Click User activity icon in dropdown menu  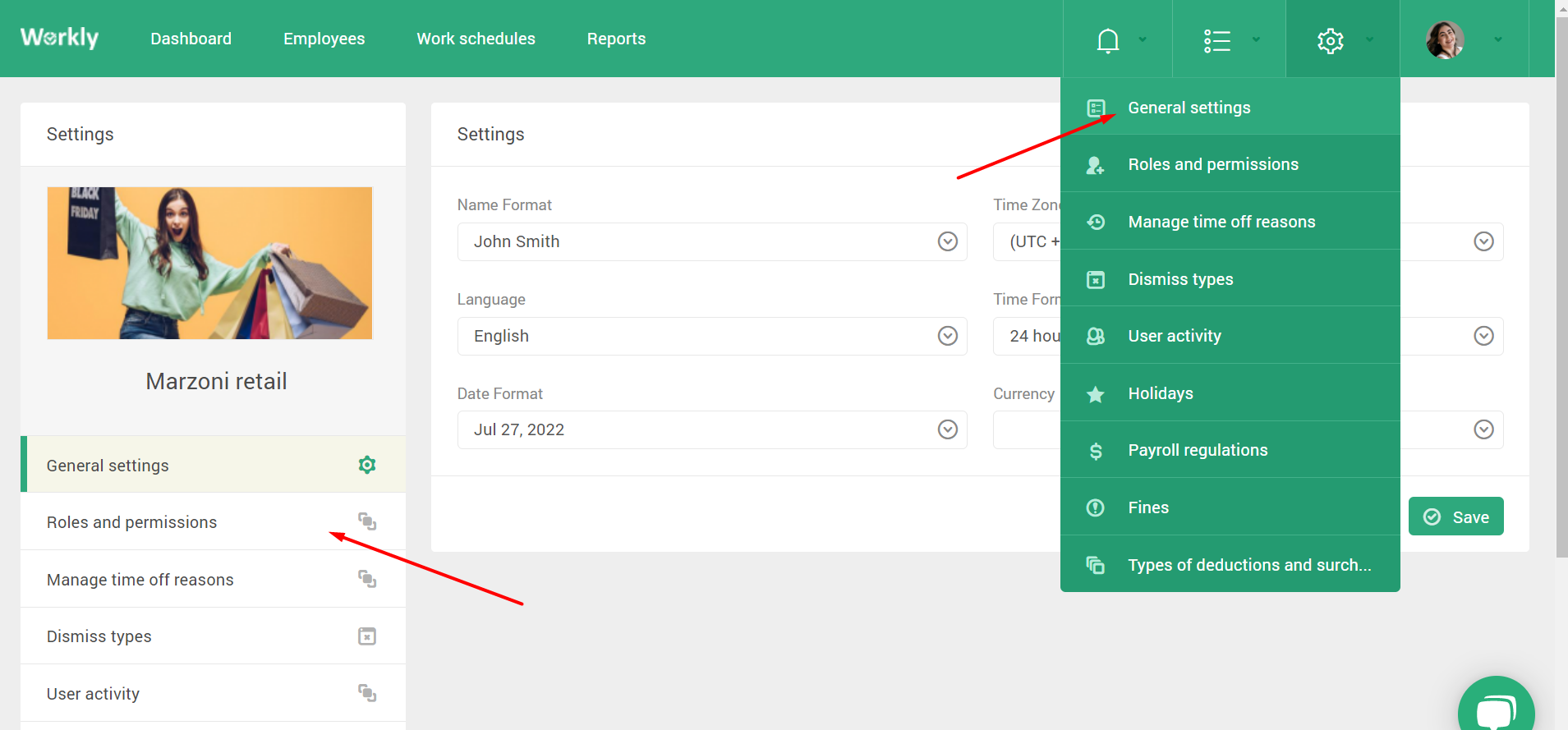click(x=1096, y=336)
